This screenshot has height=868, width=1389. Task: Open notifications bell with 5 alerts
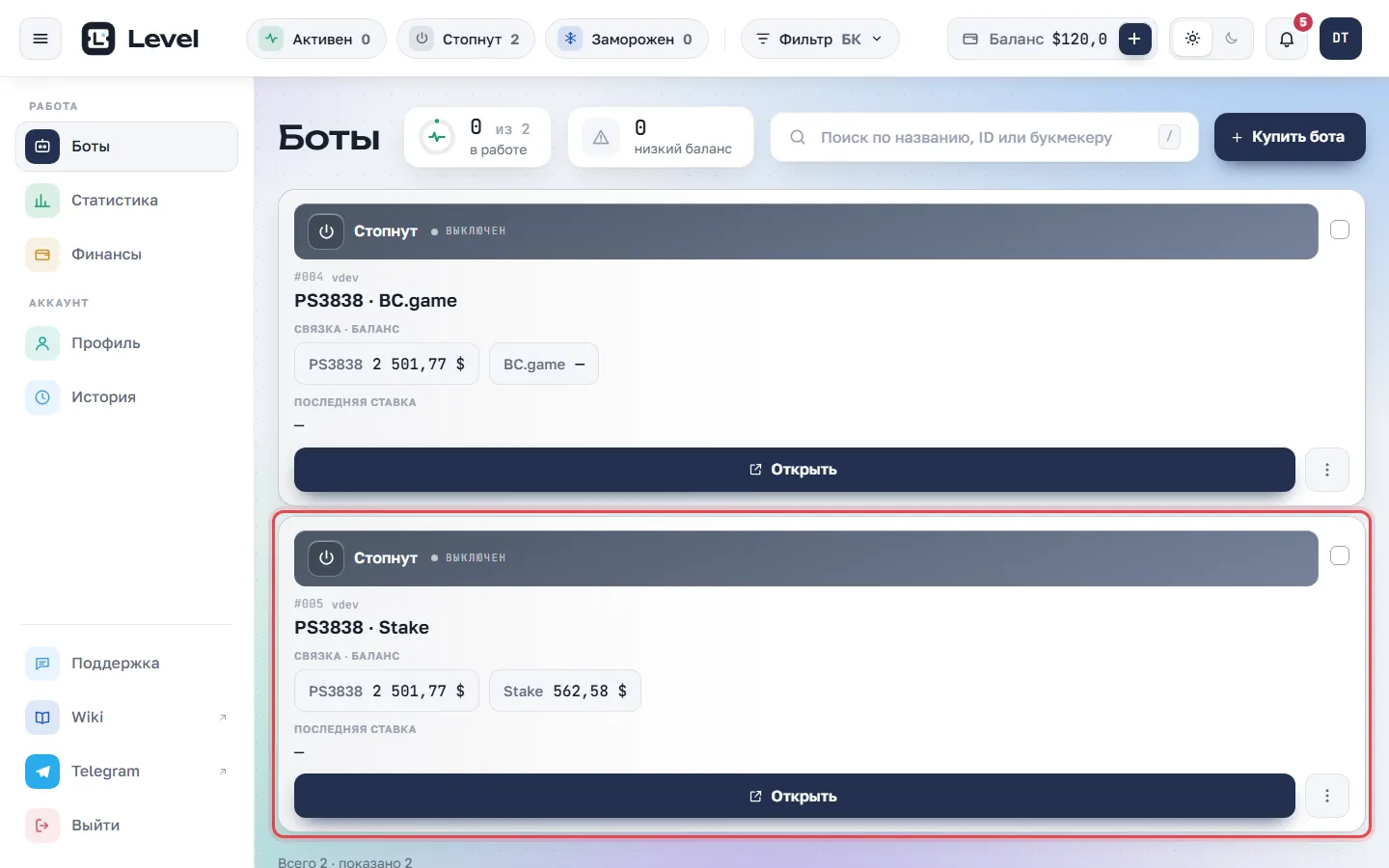pyautogui.click(x=1287, y=39)
